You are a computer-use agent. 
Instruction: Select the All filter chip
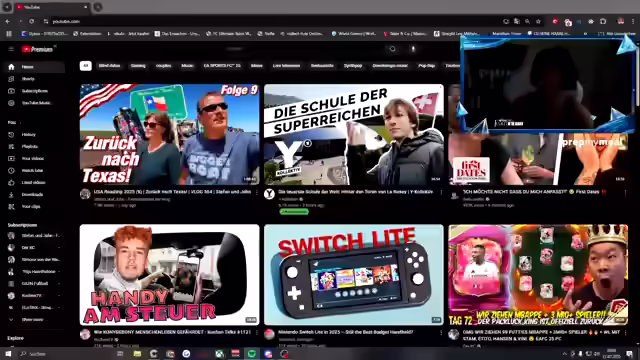click(x=85, y=66)
